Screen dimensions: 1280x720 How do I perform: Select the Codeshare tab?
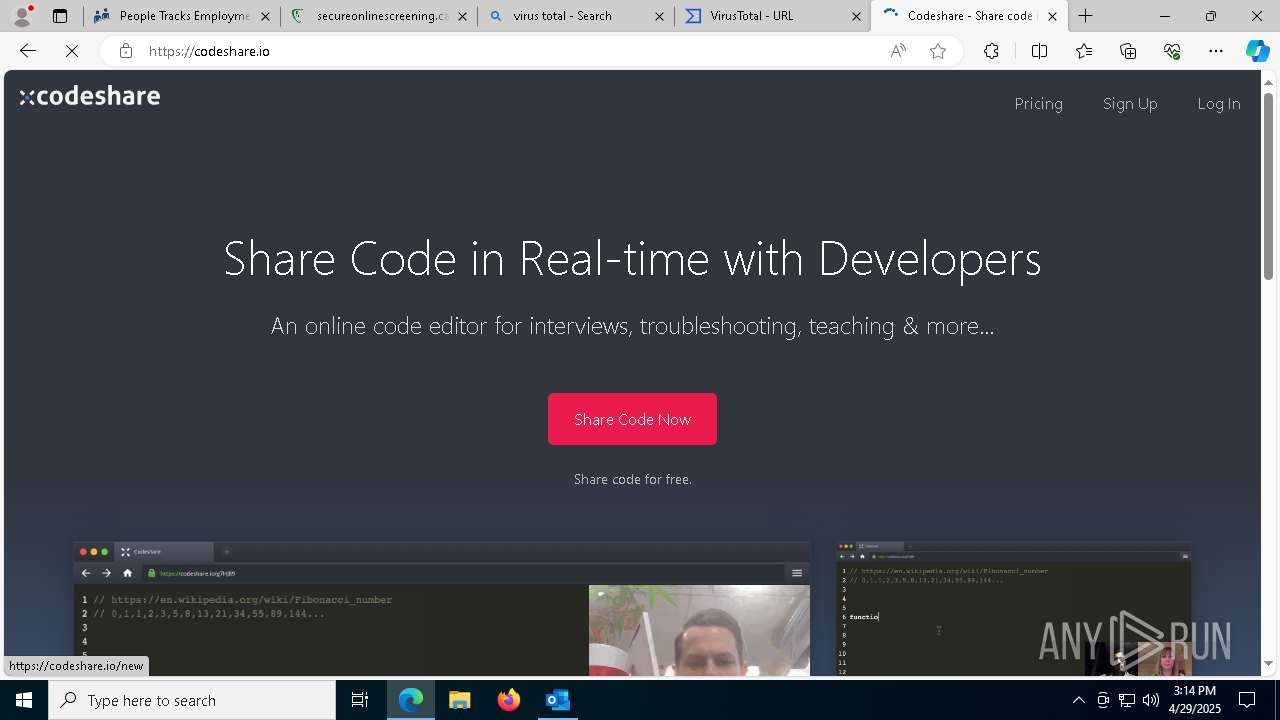tap(968, 16)
